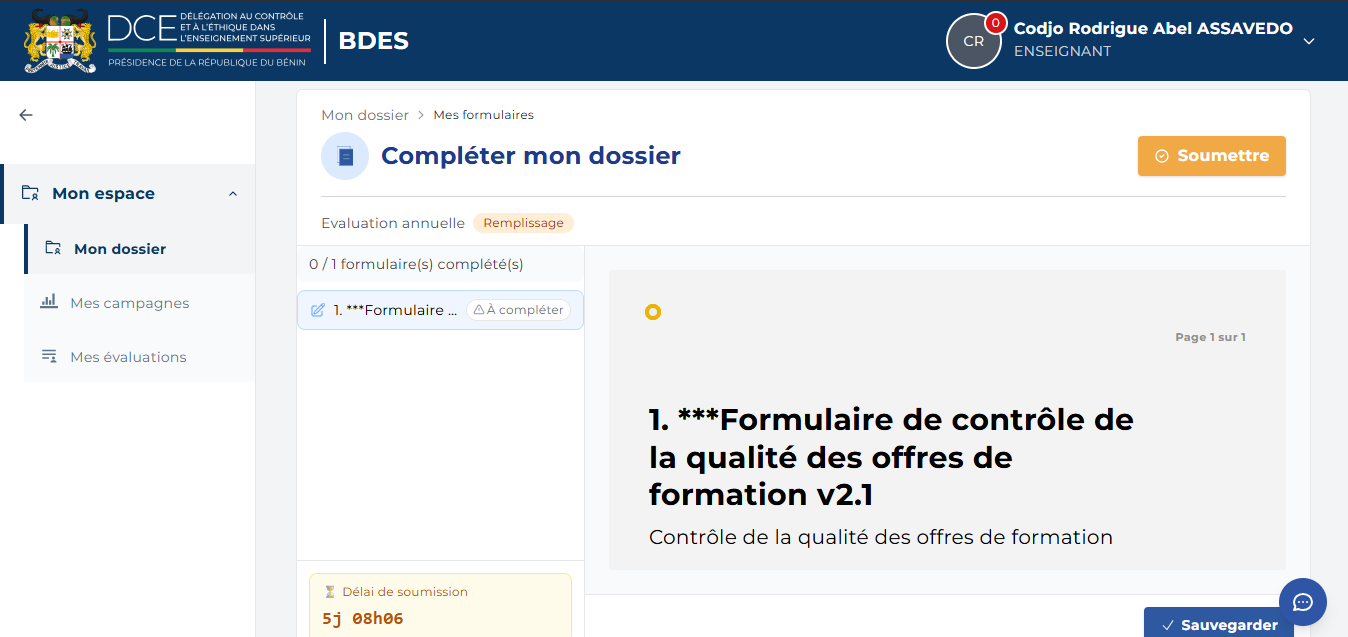1348x637 pixels.
Task: Click the yellow progress step circle
Action: coord(653,312)
